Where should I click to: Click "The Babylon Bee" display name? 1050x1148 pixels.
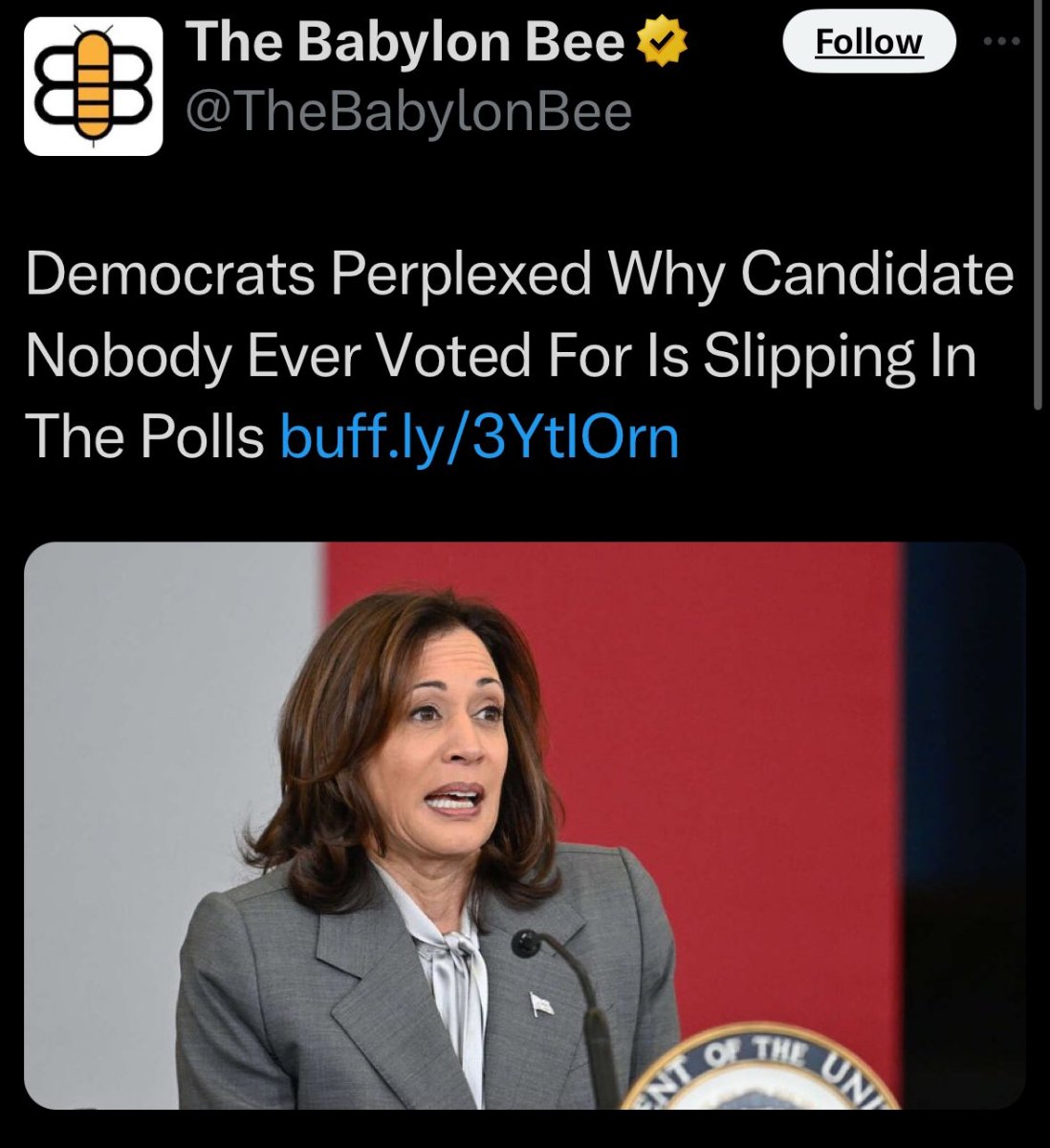pos(405,43)
